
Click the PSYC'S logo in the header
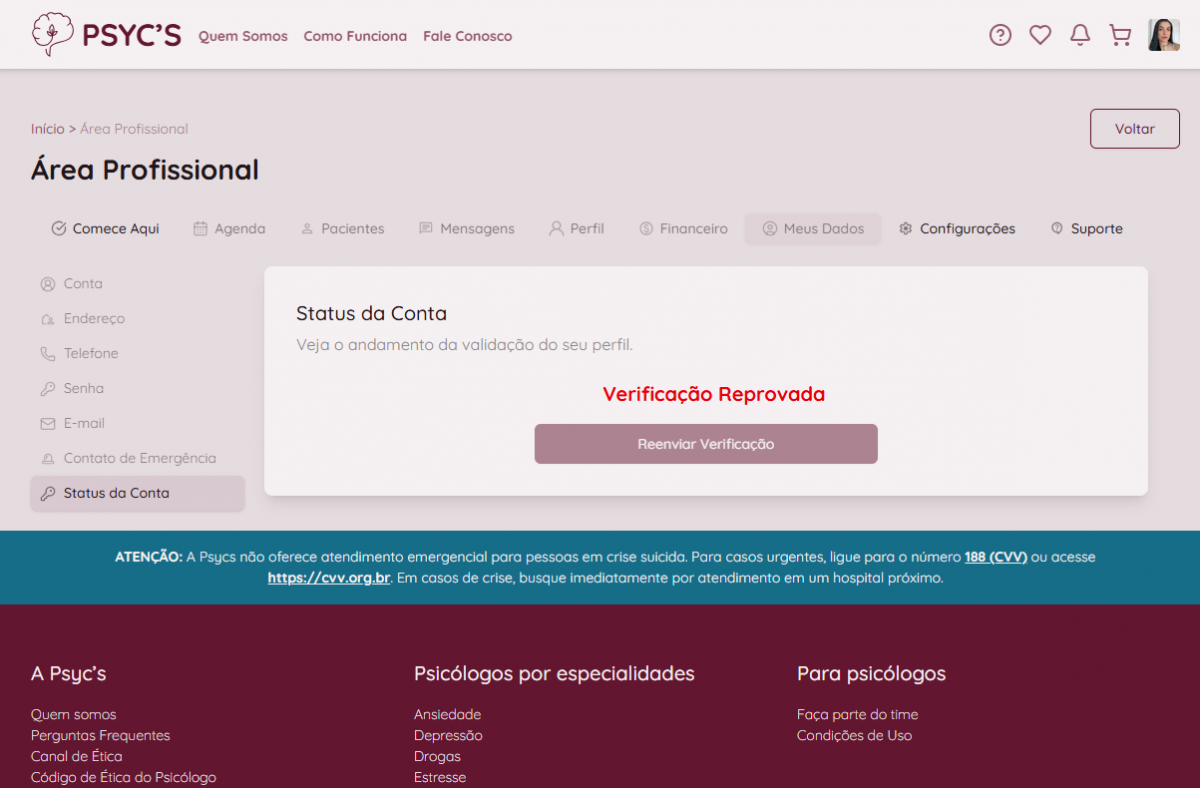pos(106,35)
